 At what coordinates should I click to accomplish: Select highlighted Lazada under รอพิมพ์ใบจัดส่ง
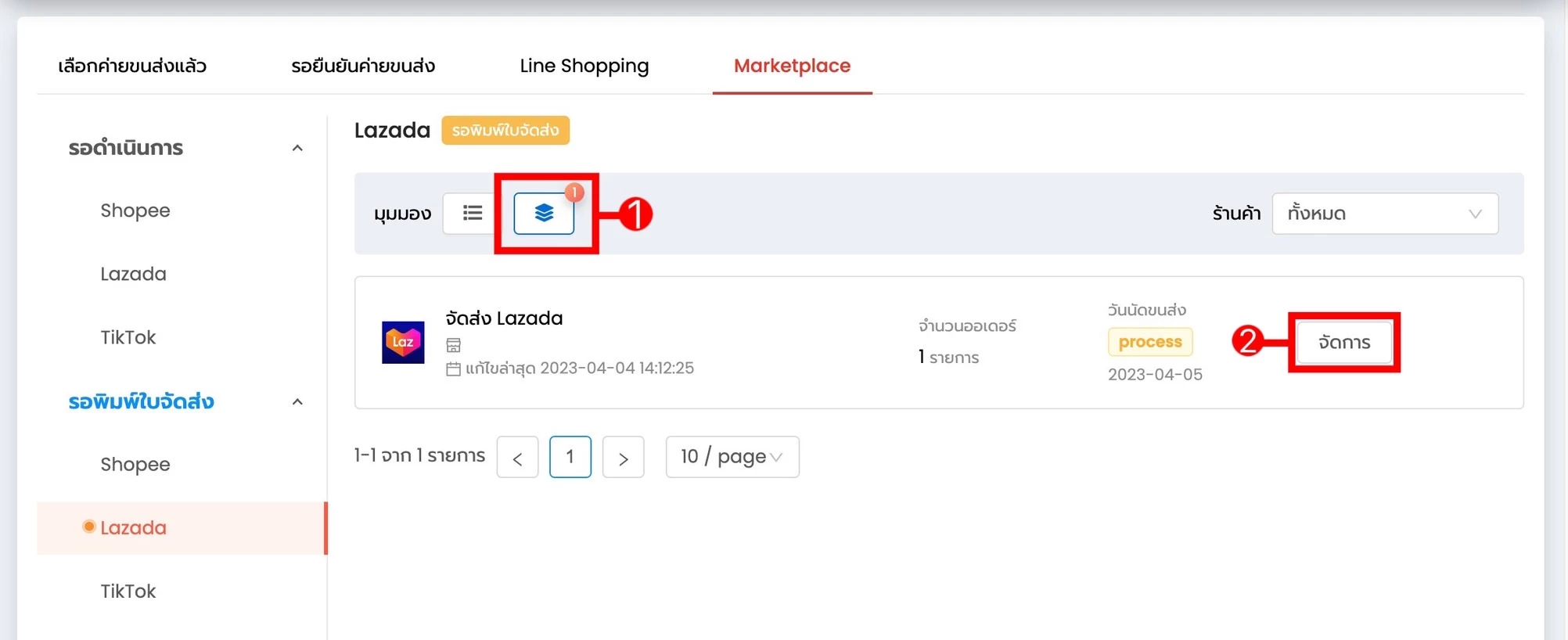(182, 528)
